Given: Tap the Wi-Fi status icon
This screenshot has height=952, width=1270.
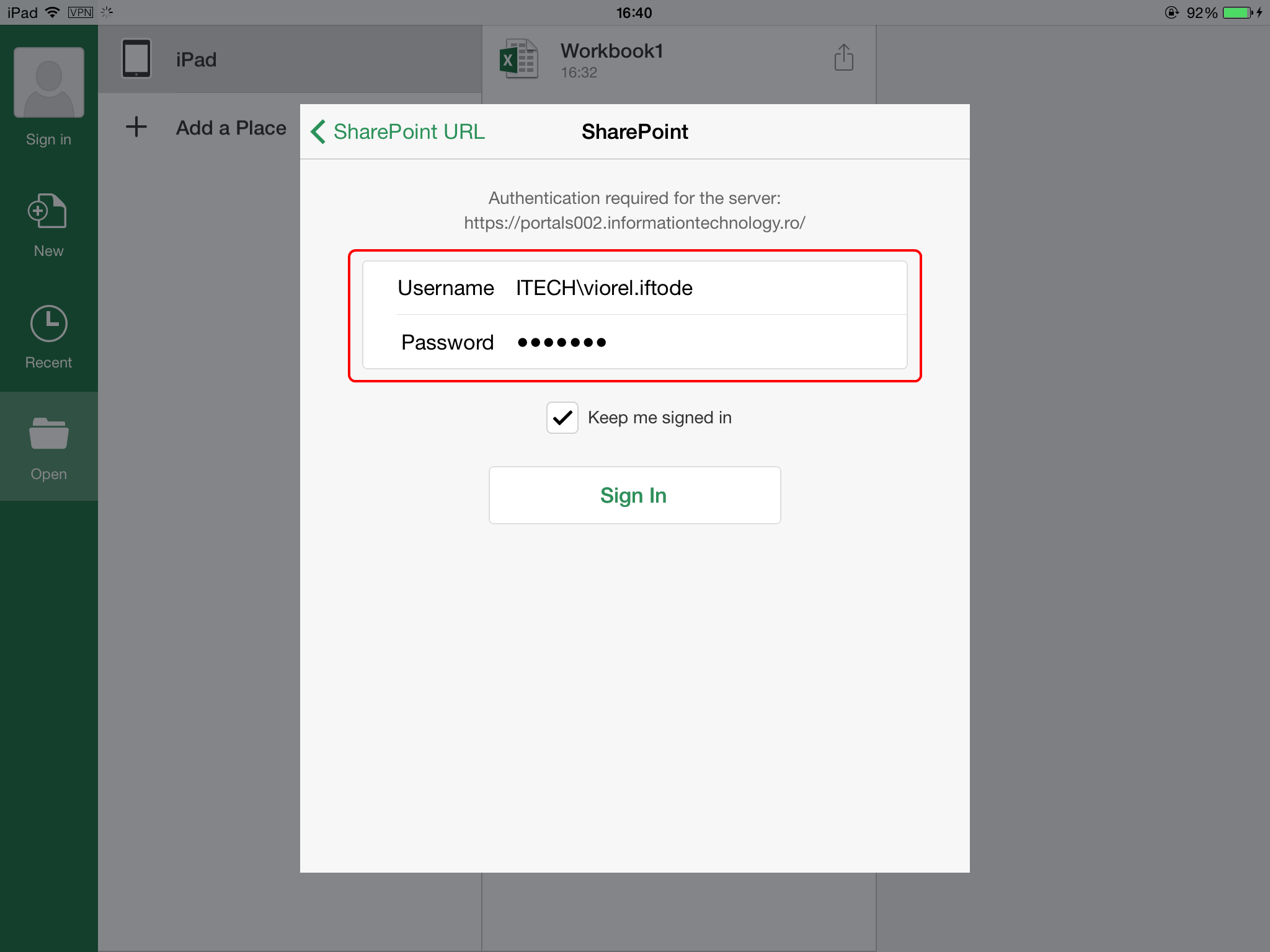Looking at the screenshot, I should point(53,12).
